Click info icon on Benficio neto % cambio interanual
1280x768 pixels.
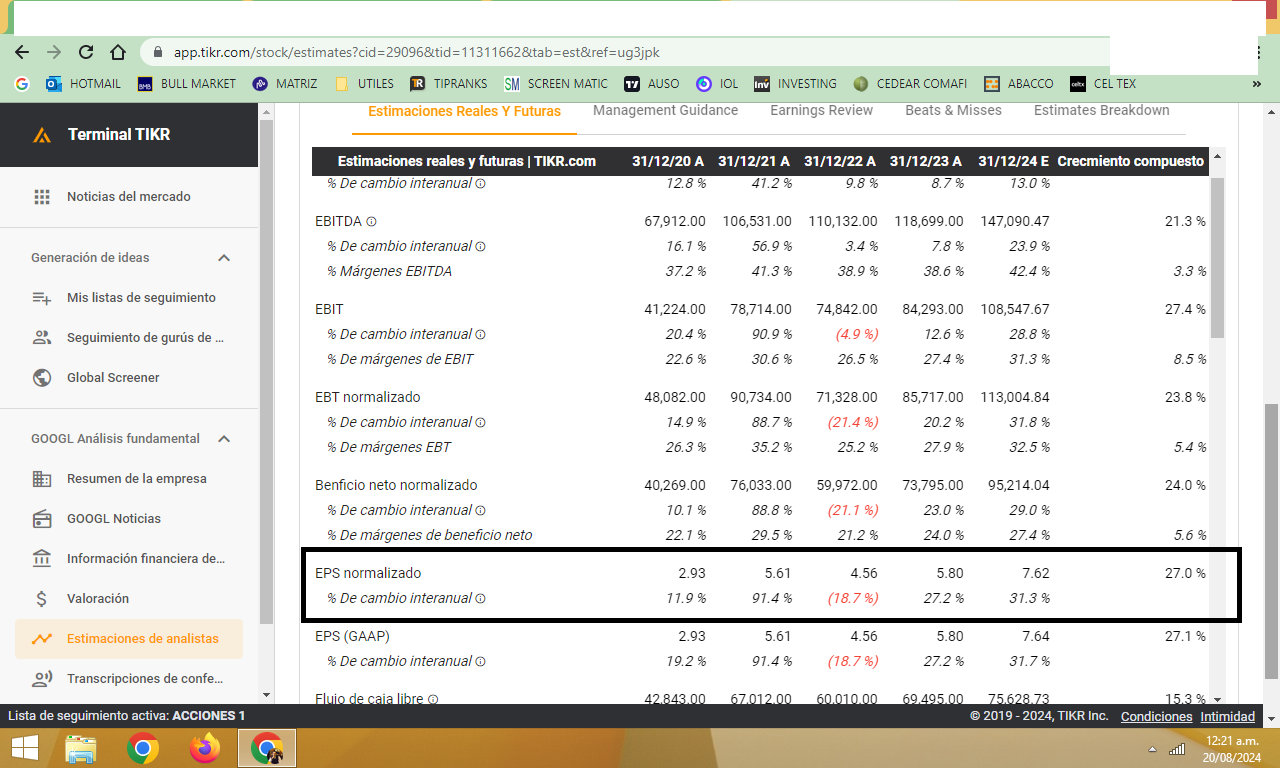[480, 511]
